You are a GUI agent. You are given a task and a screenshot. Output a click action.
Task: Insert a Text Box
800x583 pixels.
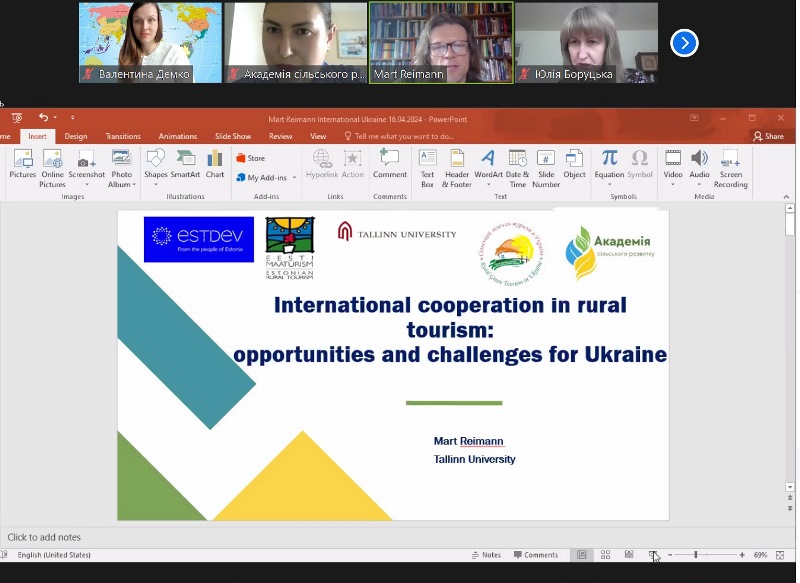pos(427,167)
